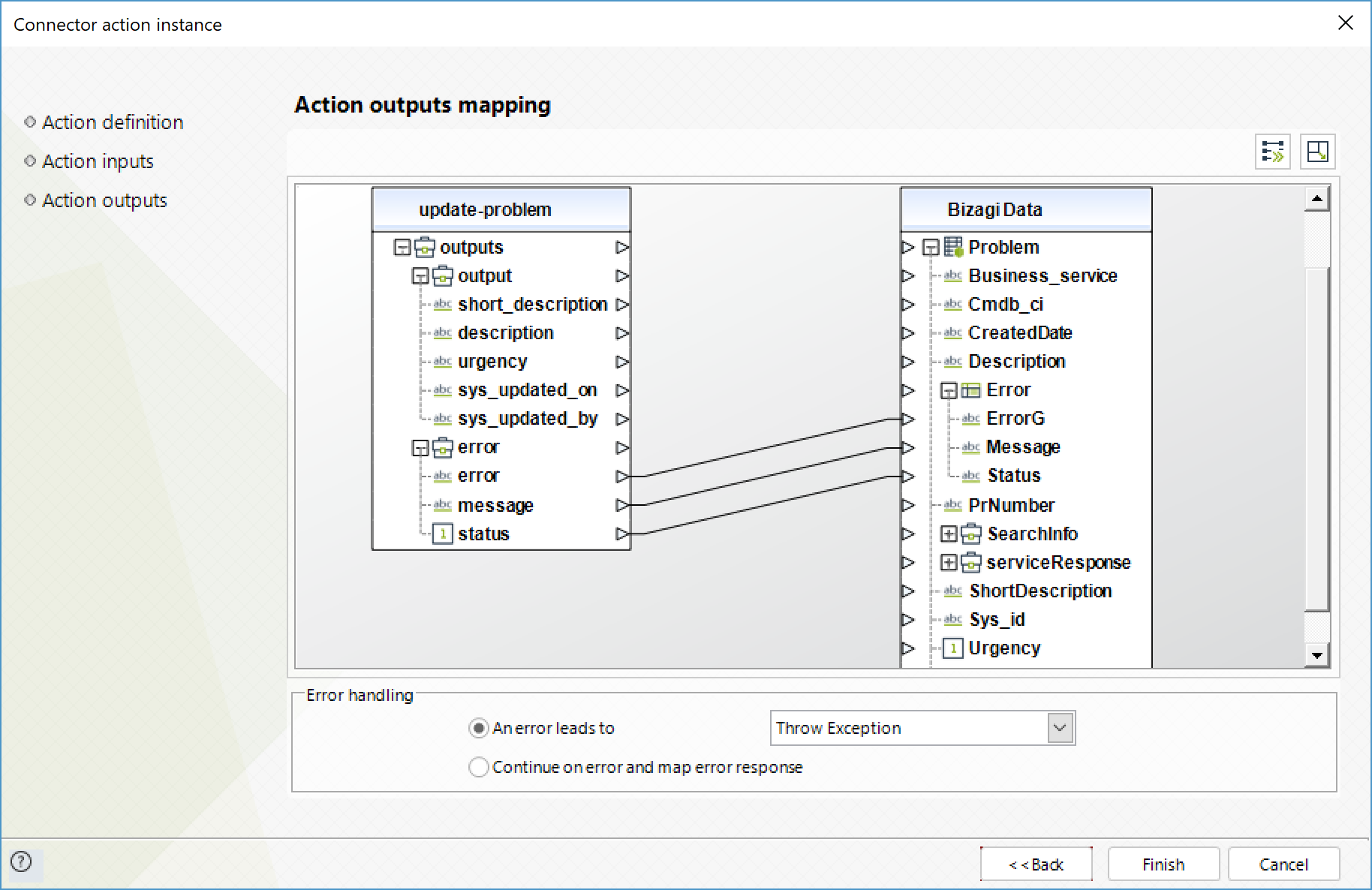1372x890 pixels.
Task: Click output connector arrow of urgency
Action: pyautogui.click(x=622, y=362)
